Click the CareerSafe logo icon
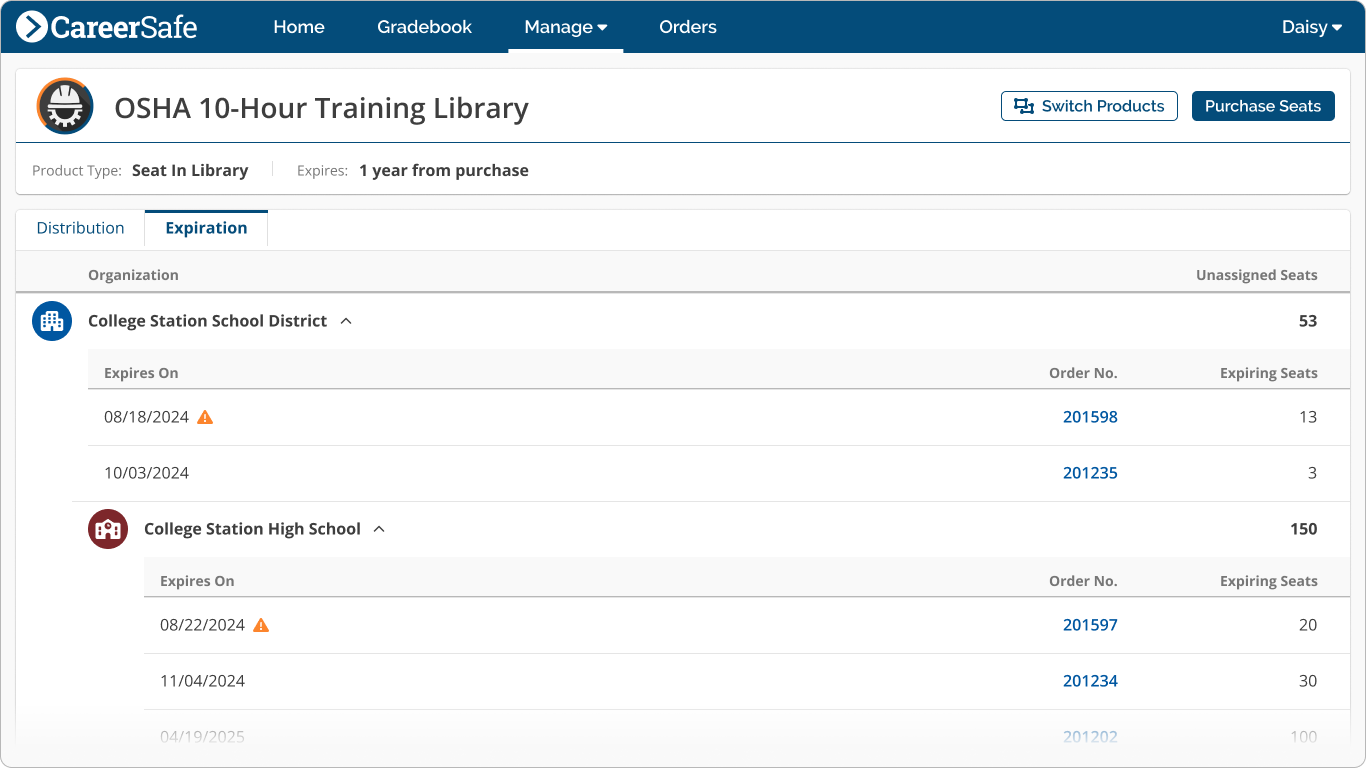 [x=34, y=26]
